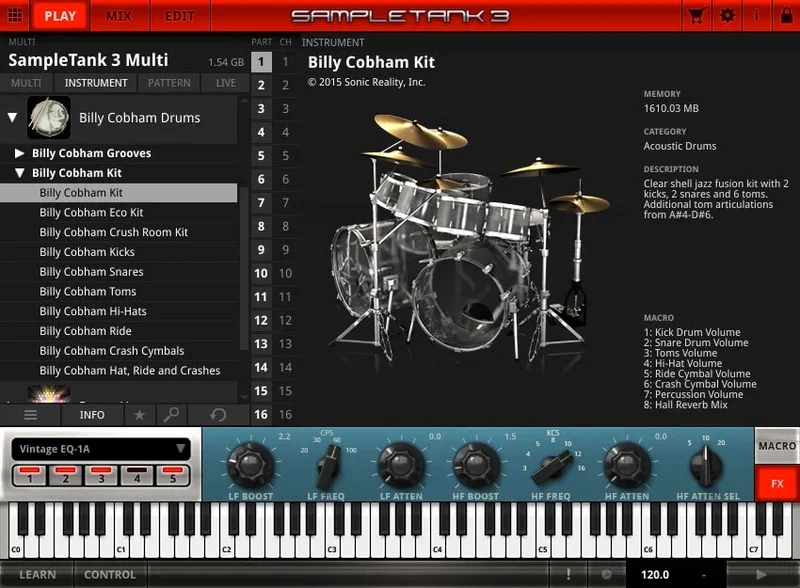Select Billy Cobham Crash Cymbals
The height and width of the screenshot is (588, 800).
tap(118, 351)
